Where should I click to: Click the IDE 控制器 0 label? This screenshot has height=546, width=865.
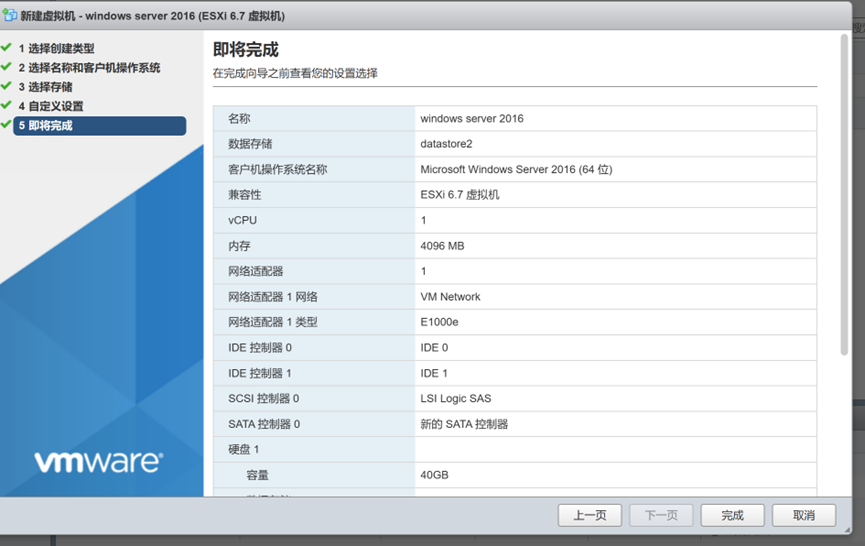(260, 347)
